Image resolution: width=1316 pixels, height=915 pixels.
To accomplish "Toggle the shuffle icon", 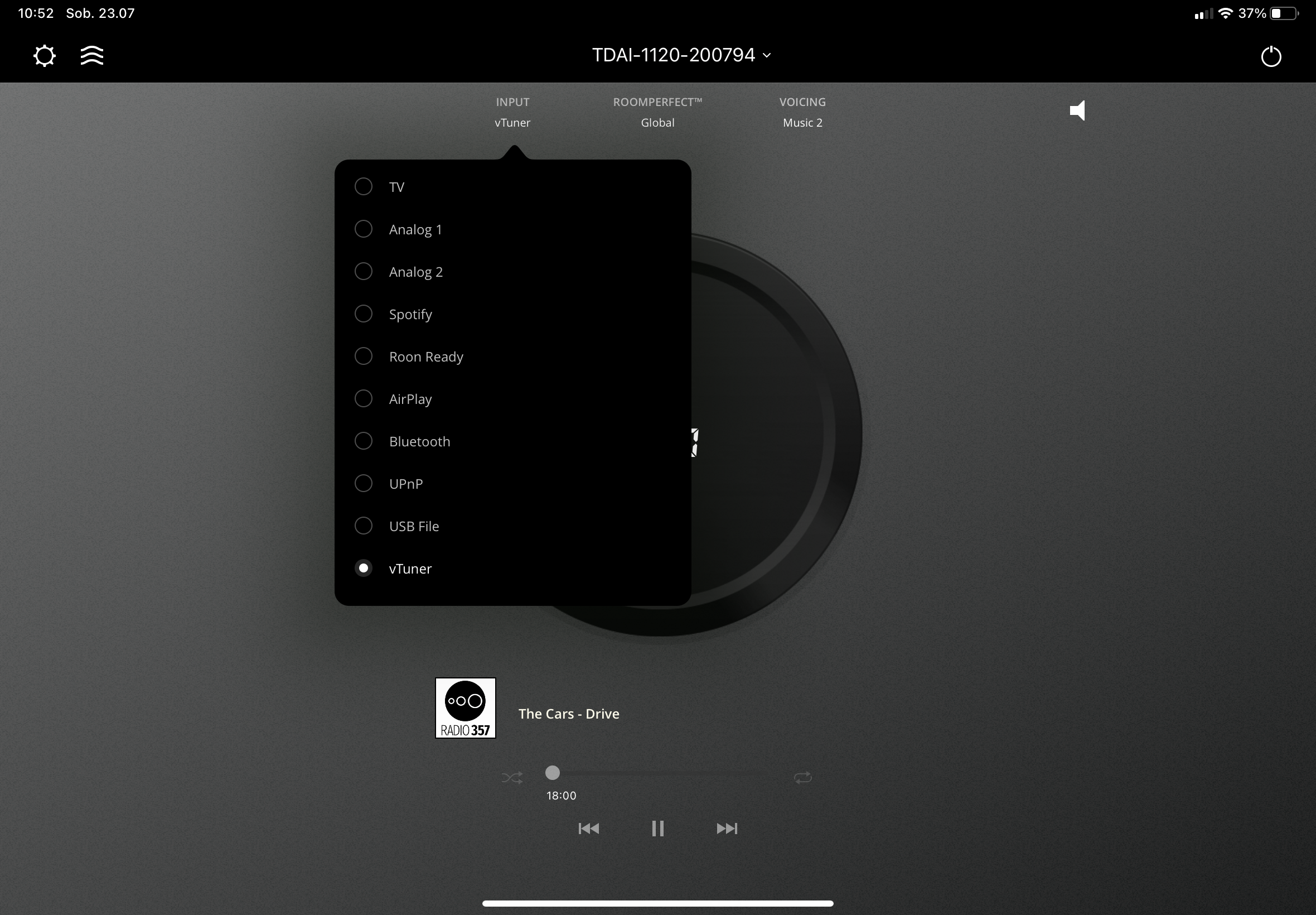I will [511, 777].
